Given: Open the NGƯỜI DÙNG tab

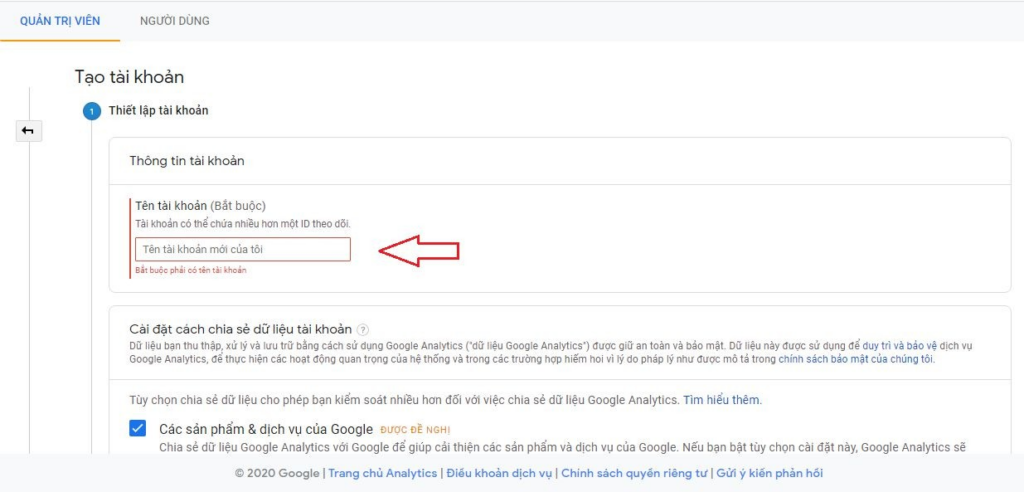Looking at the screenshot, I should (x=174, y=20).
